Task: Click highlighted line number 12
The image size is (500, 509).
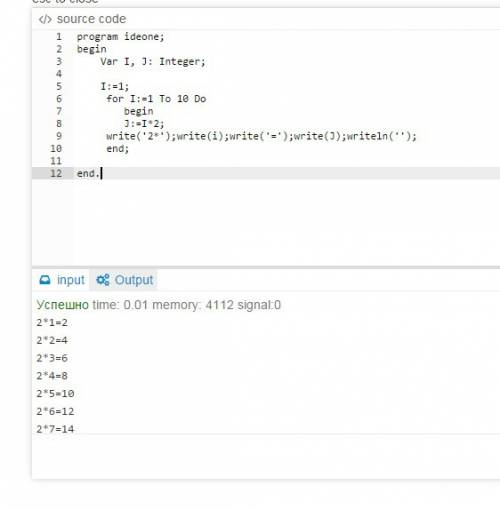Action: point(56,173)
